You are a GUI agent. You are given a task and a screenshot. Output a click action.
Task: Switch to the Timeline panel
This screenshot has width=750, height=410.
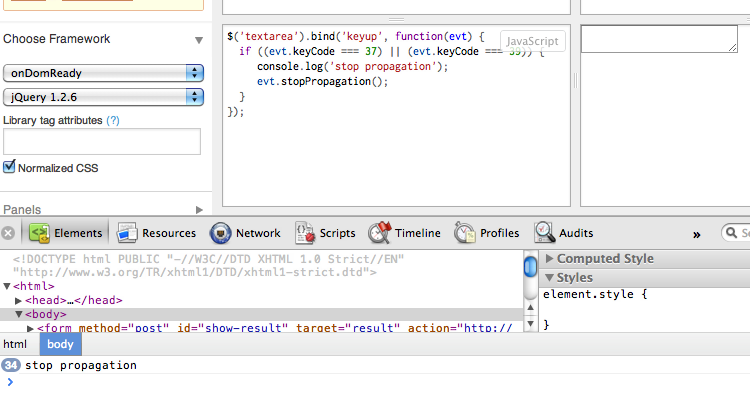pos(405,233)
